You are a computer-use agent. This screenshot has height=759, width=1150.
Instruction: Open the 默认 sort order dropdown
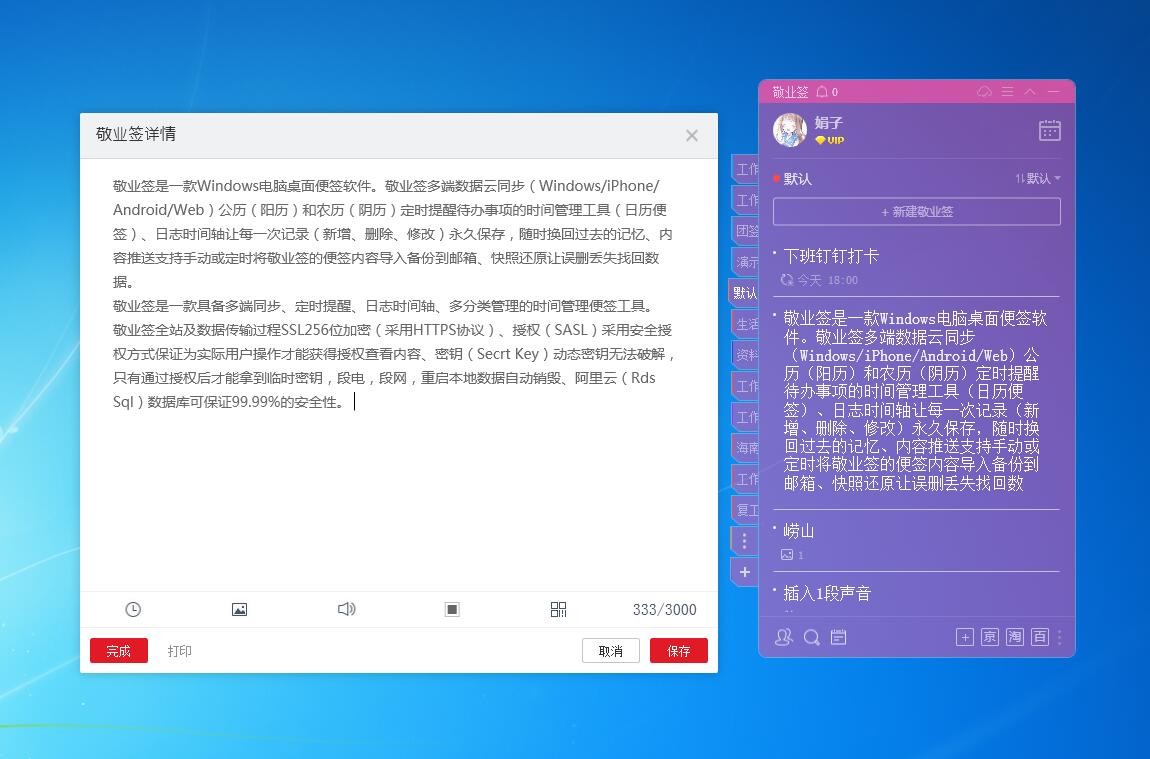tap(1038, 178)
